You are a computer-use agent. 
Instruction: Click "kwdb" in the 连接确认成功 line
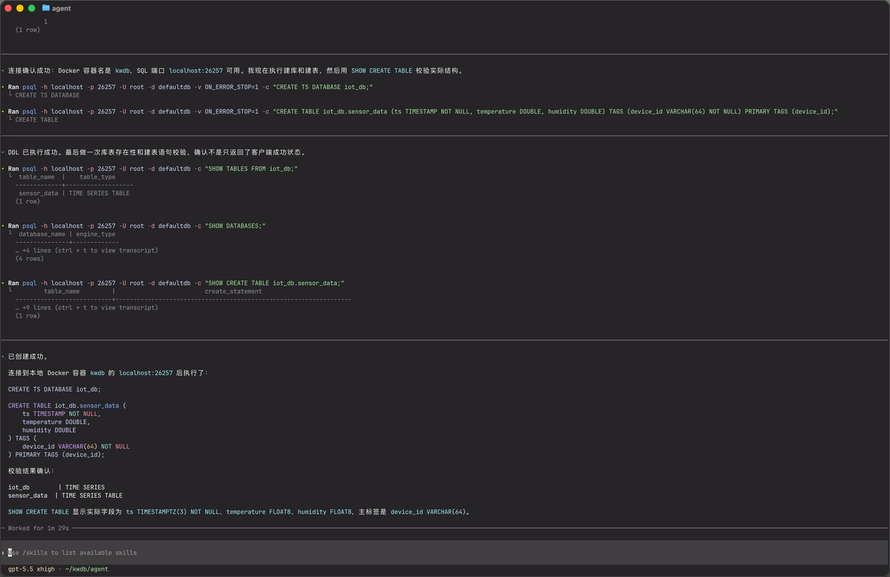click(x=123, y=71)
